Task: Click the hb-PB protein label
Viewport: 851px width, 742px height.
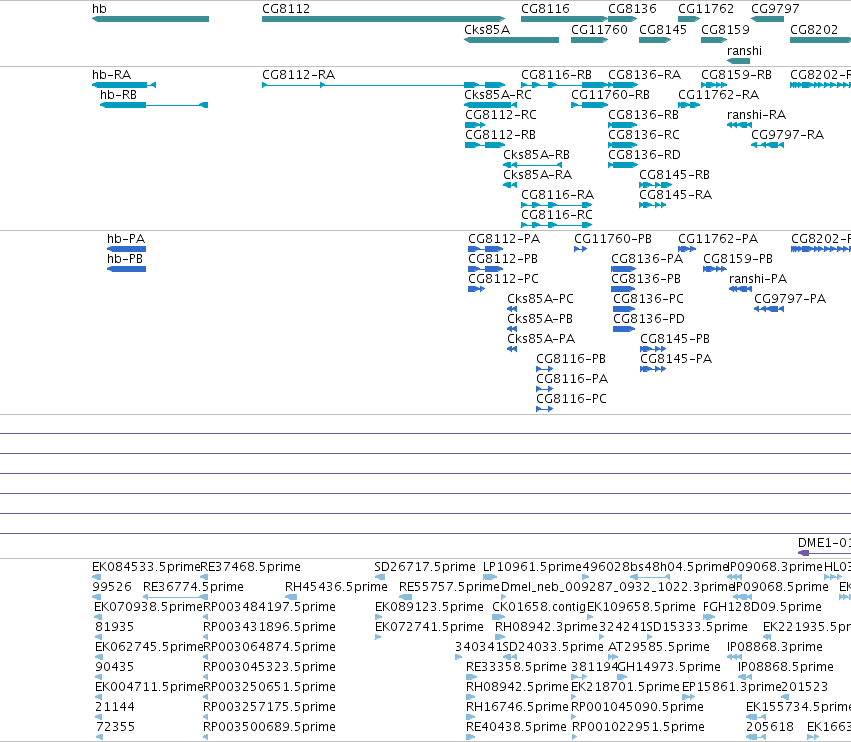Action: [x=125, y=259]
